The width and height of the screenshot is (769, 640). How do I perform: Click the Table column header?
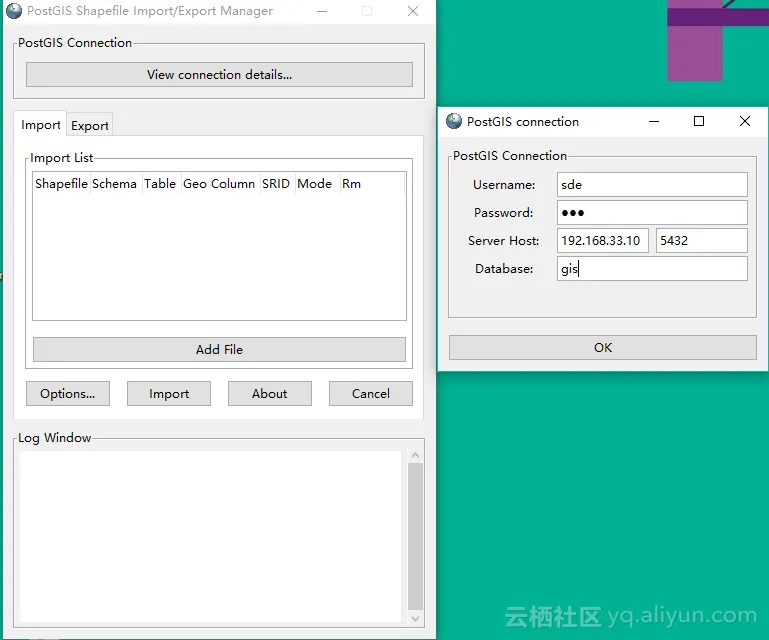(161, 183)
